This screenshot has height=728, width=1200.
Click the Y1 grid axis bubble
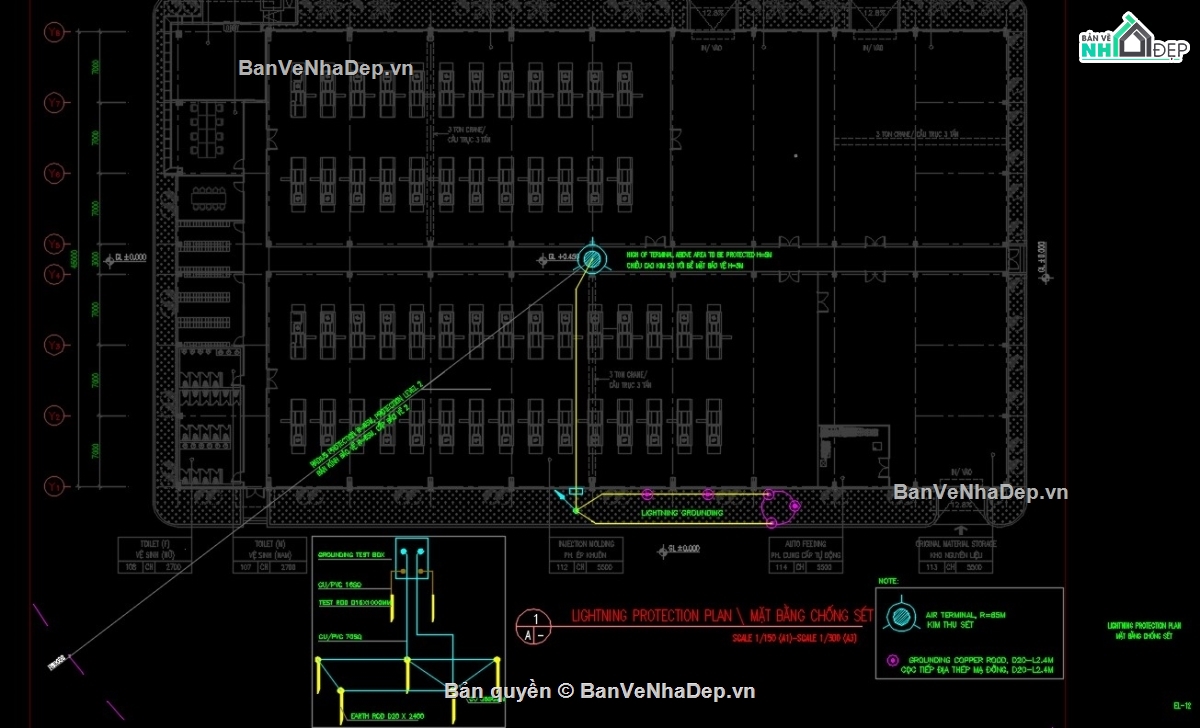[x=54, y=486]
